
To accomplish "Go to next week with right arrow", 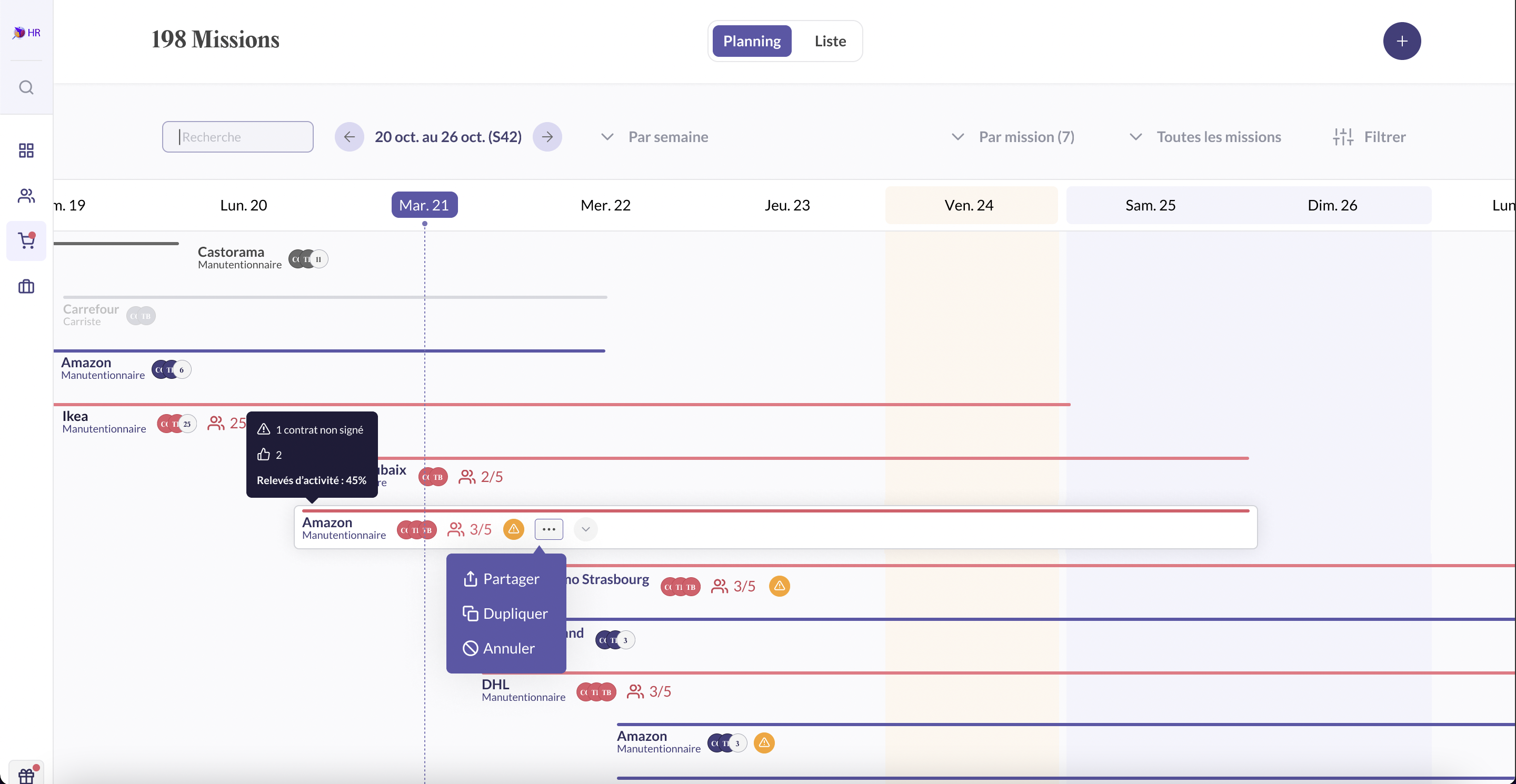I will (547, 137).
